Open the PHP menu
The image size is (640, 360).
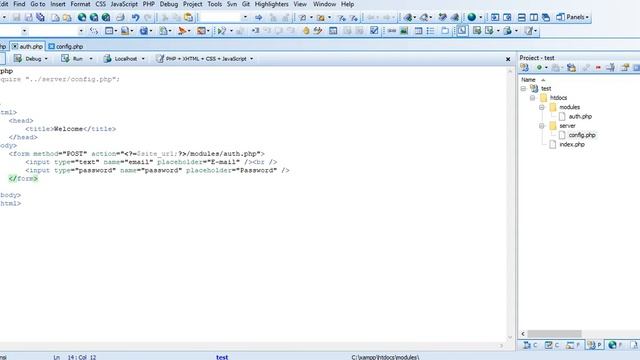[x=149, y=4]
